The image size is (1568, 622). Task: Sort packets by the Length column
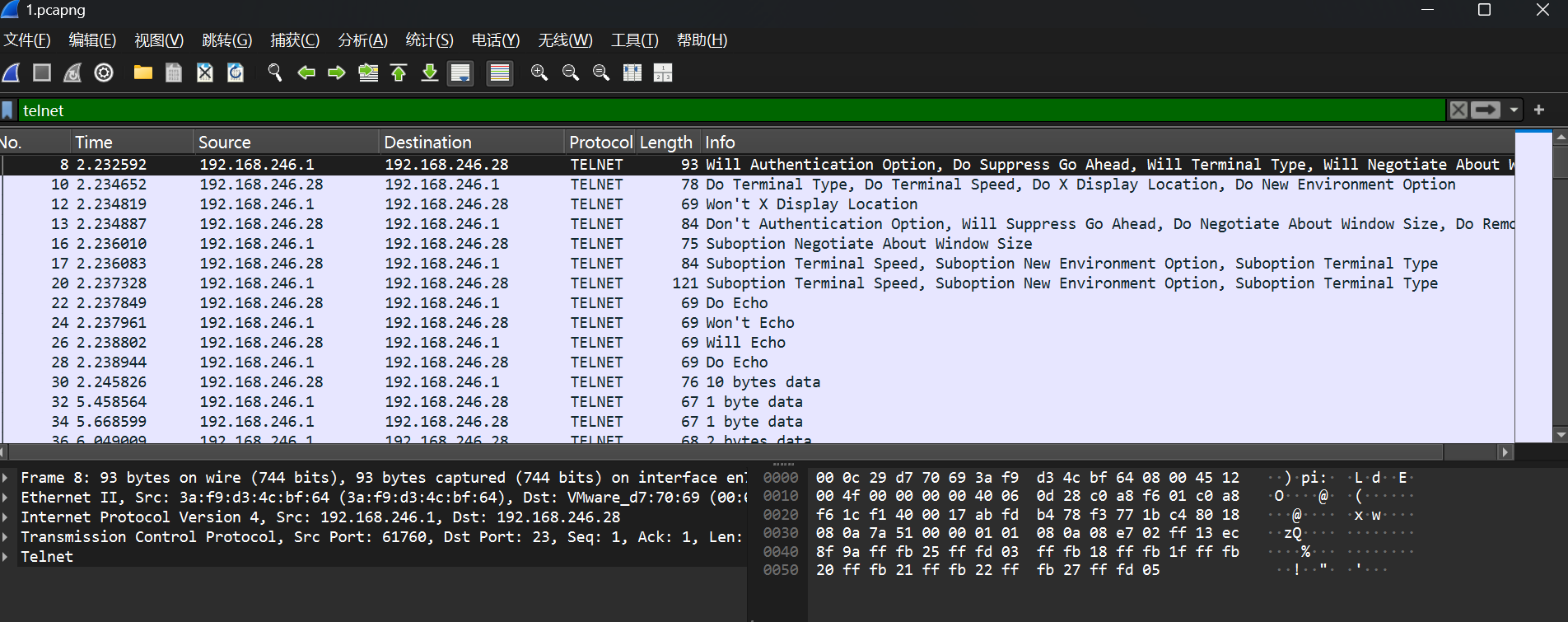click(x=666, y=143)
